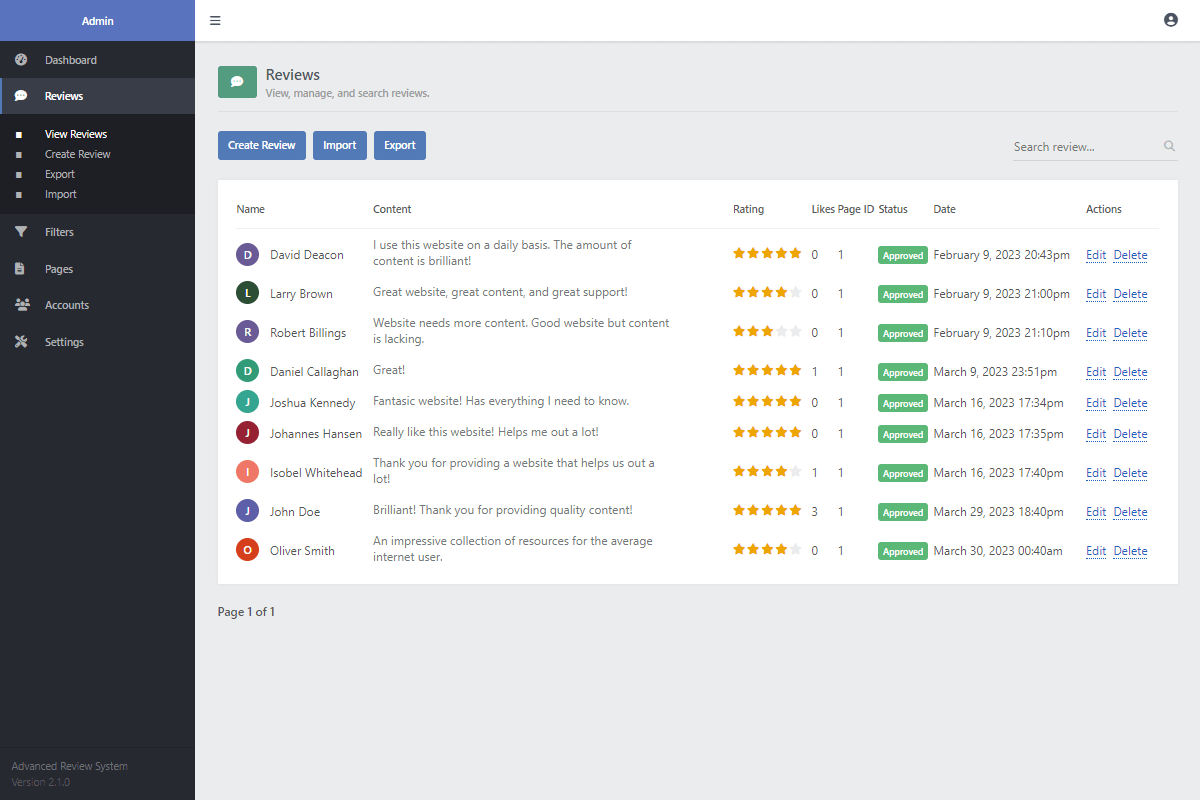Delete Robert Billings' review
This screenshot has width=1200, height=800.
(x=1130, y=333)
